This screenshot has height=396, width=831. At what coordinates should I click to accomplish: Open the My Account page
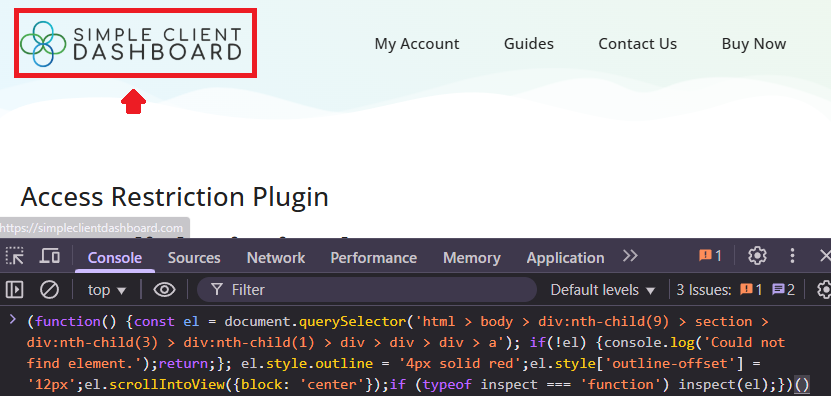pos(417,43)
